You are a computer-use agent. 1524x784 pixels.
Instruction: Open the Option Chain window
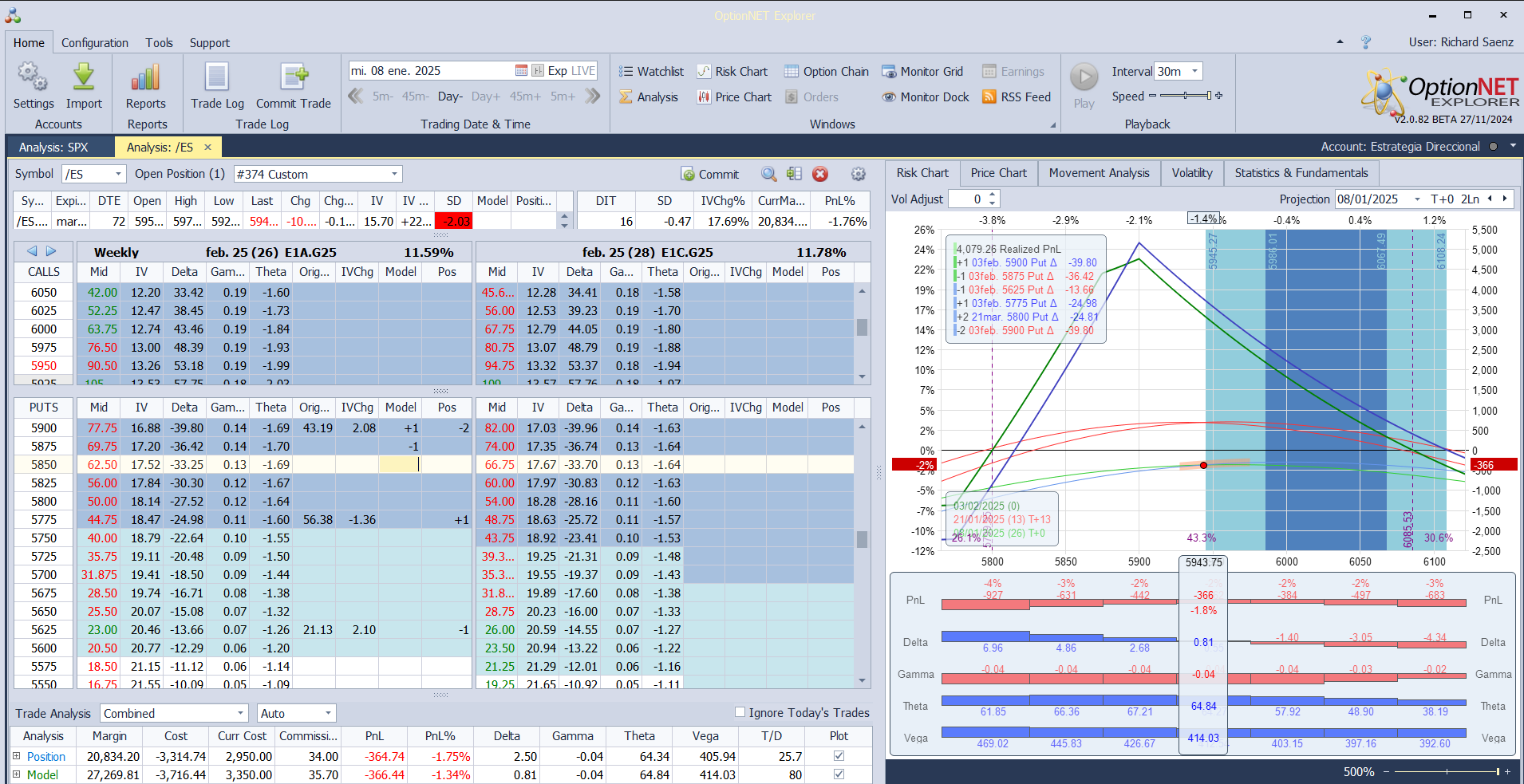(827, 72)
